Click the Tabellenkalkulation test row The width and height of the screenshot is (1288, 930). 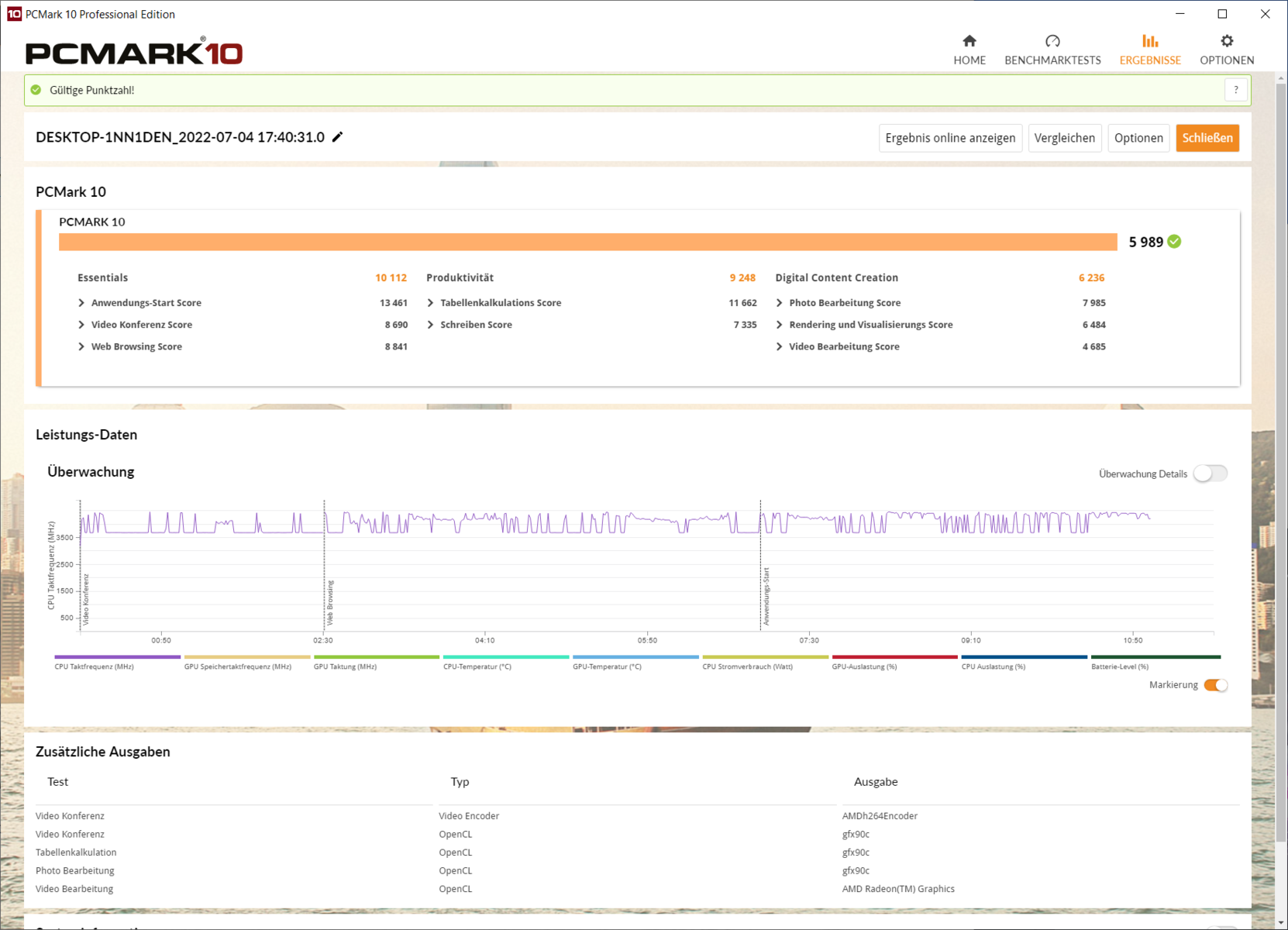[x=76, y=852]
